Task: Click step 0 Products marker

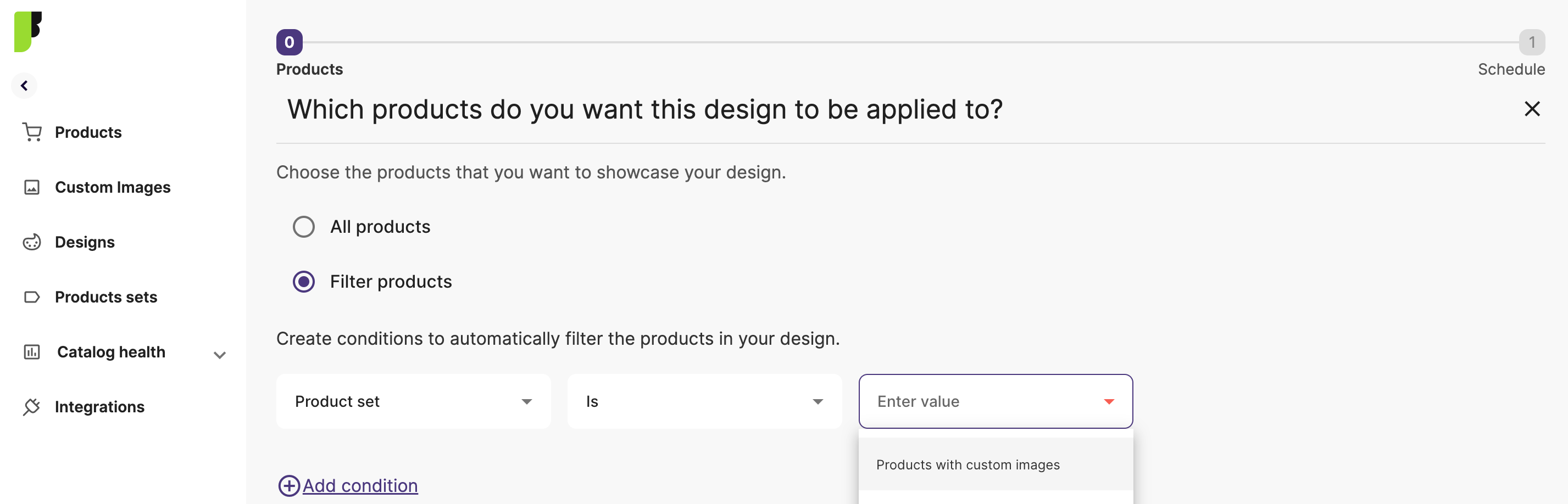Action: (x=289, y=42)
